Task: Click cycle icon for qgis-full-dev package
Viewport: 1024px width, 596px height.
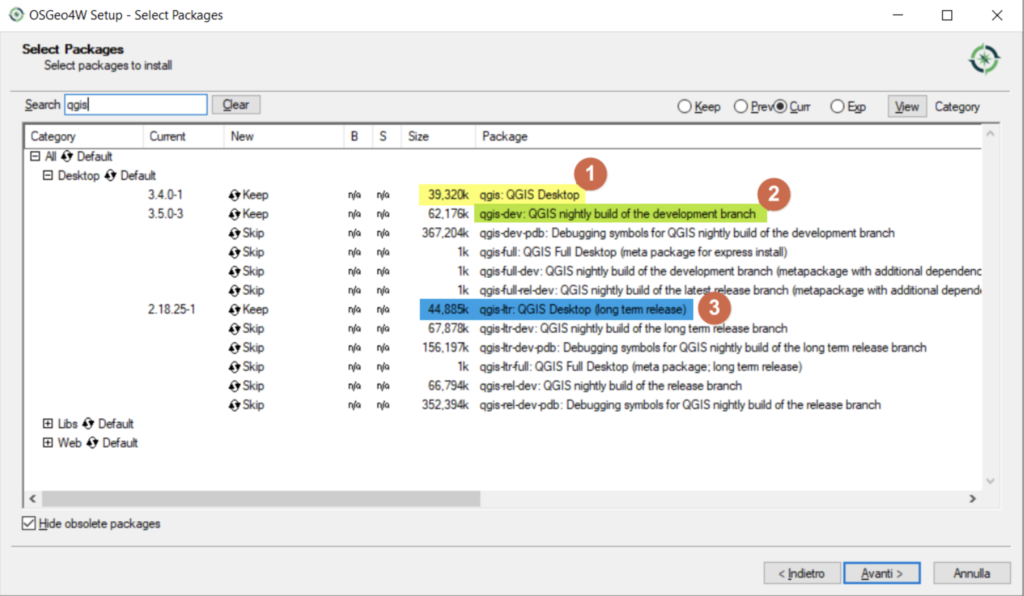Action: 234,271
